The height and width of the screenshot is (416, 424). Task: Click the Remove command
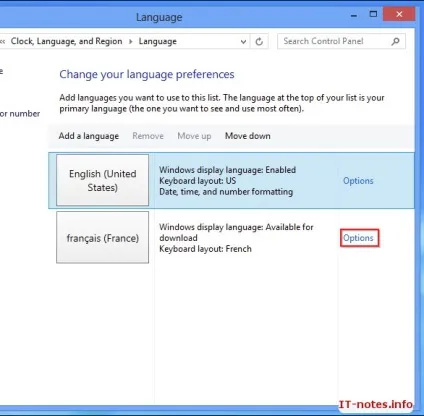click(148, 136)
